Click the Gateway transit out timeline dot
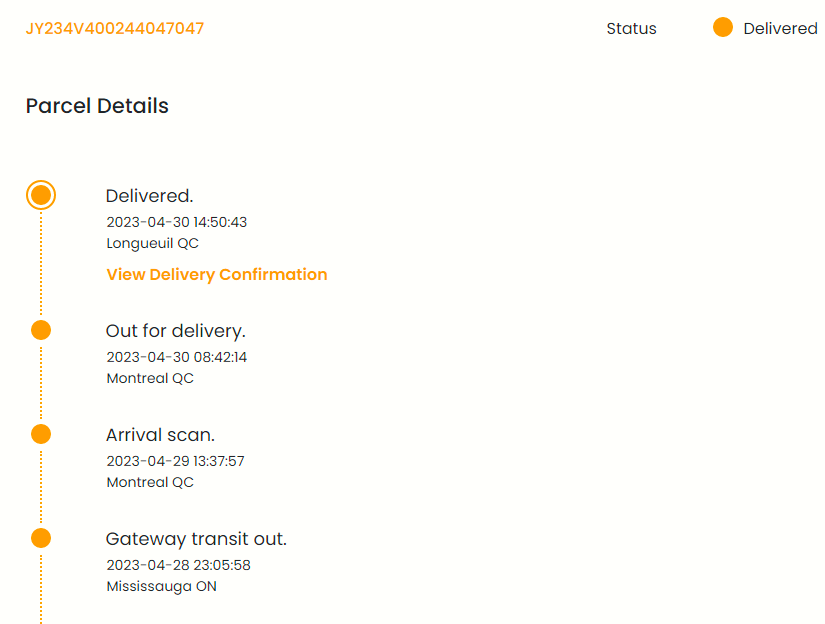Image resolution: width=825 pixels, height=624 pixels. pyautogui.click(x=41, y=538)
